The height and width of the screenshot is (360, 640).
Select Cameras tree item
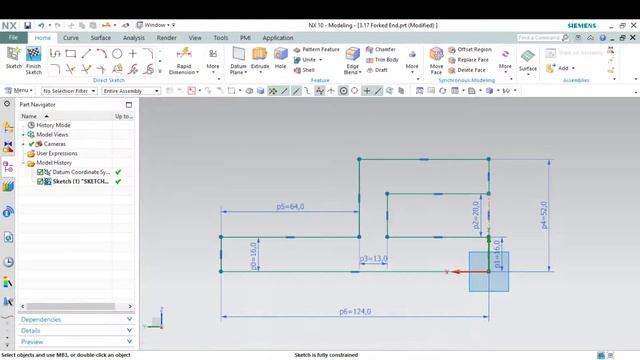pos(55,144)
